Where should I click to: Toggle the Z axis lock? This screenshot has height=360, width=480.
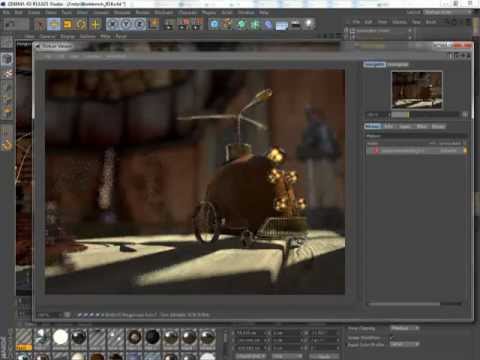(x=140, y=24)
